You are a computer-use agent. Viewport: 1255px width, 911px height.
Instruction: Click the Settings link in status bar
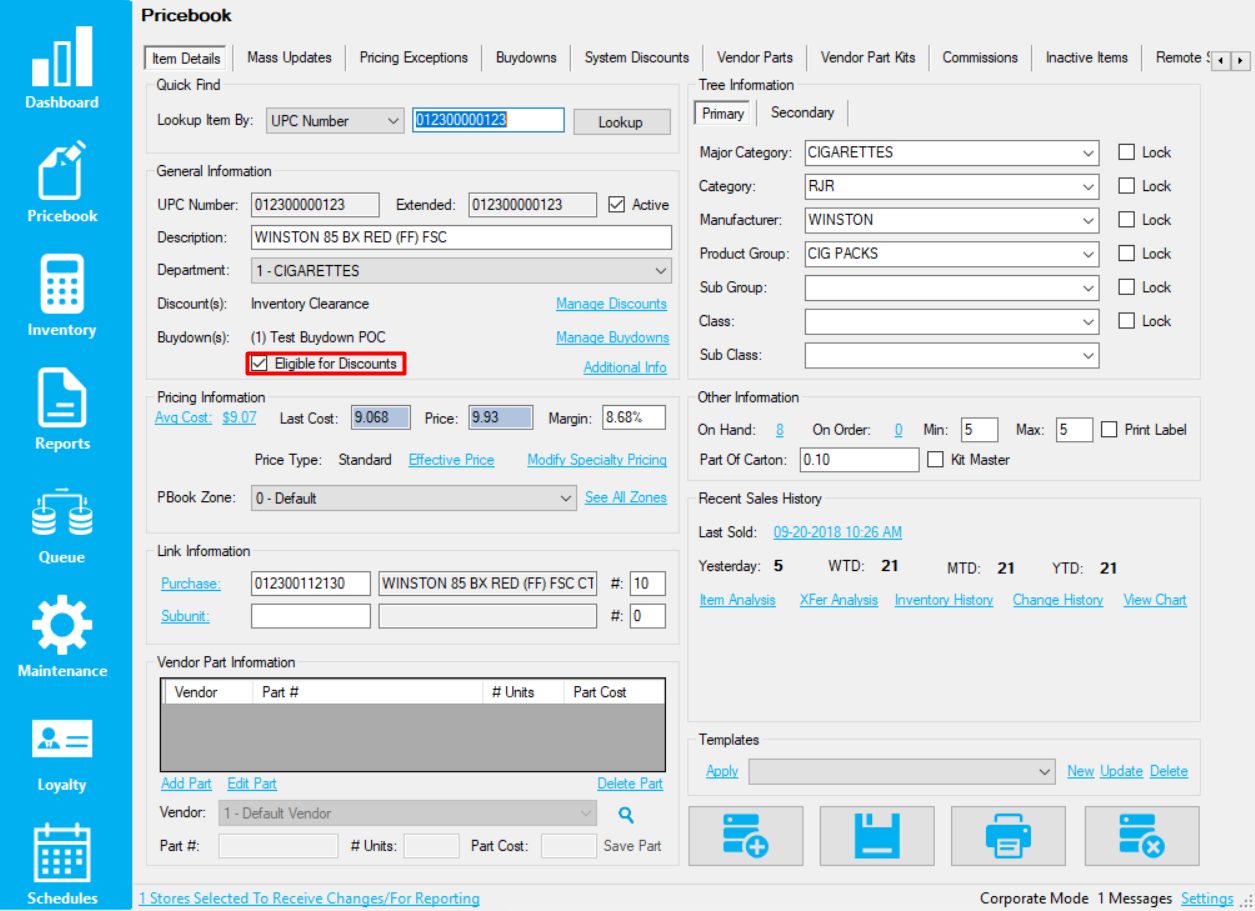click(x=1207, y=898)
